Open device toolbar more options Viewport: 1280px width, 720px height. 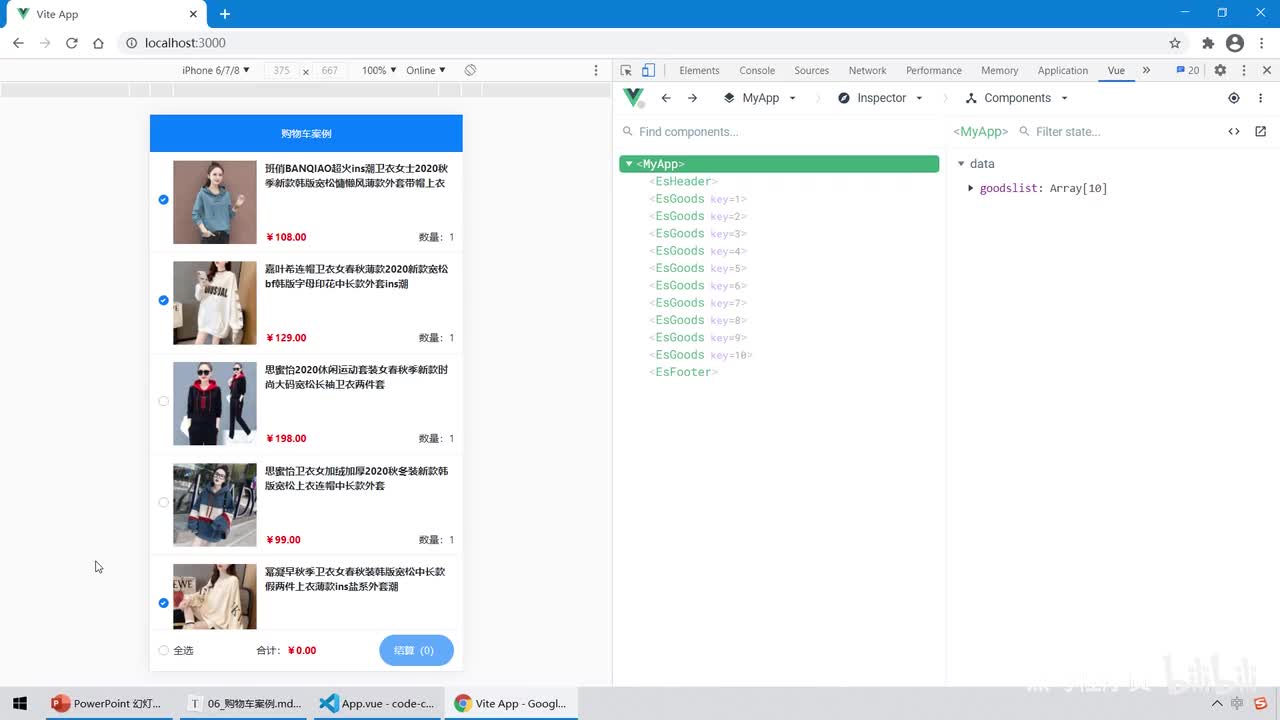pos(596,71)
